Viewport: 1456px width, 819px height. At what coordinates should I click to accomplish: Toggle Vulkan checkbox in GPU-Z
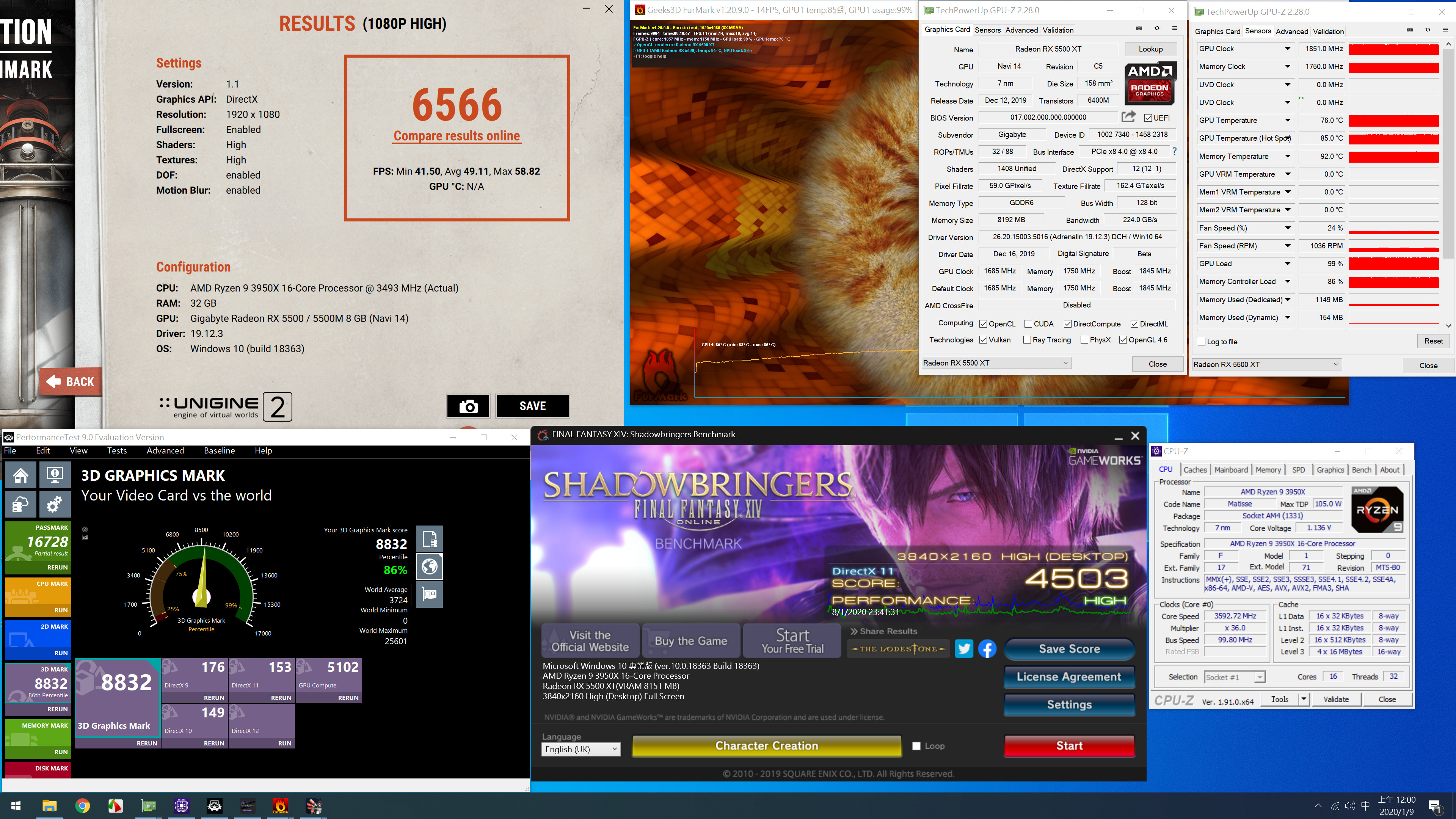[x=984, y=340]
